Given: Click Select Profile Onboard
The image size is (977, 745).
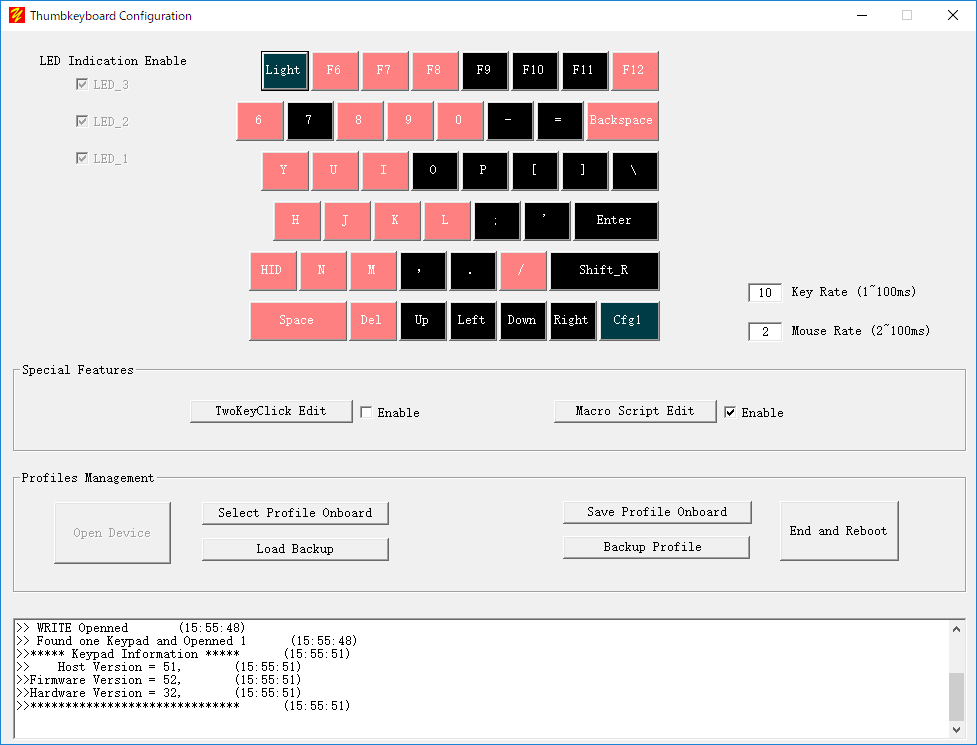Looking at the screenshot, I should (295, 513).
